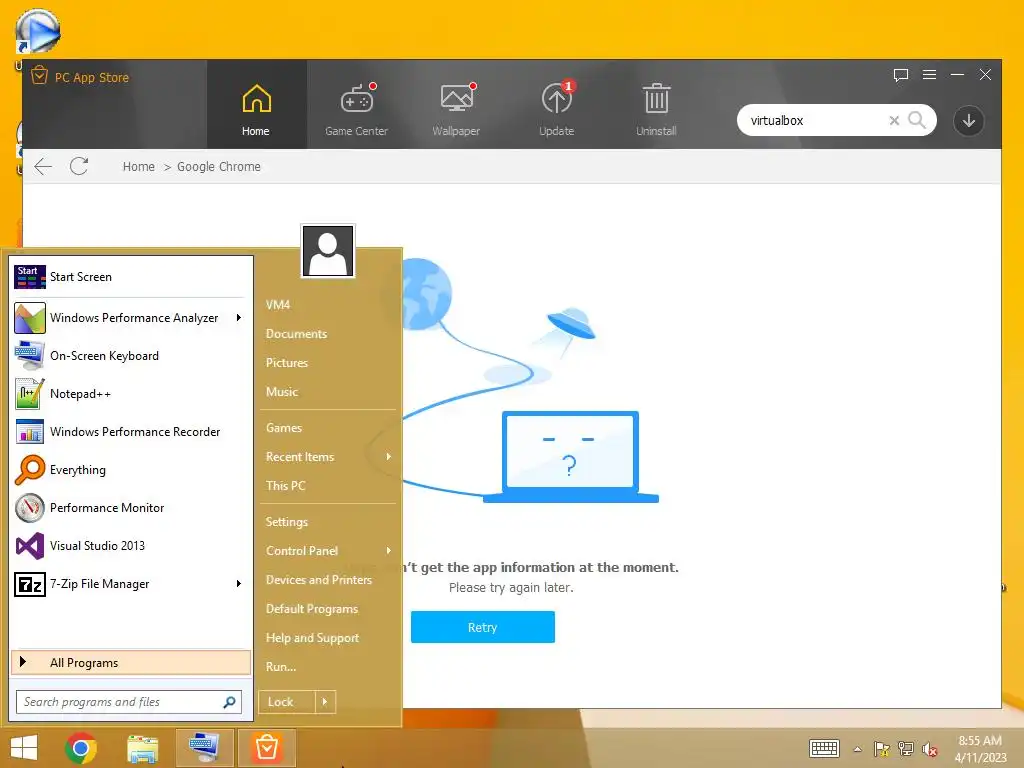The height and width of the screenshot is (768, 1024).
Task: Expand 7-Zip File Manager submenu arrow
Action: pyautogui.click(x=238, y=584)
